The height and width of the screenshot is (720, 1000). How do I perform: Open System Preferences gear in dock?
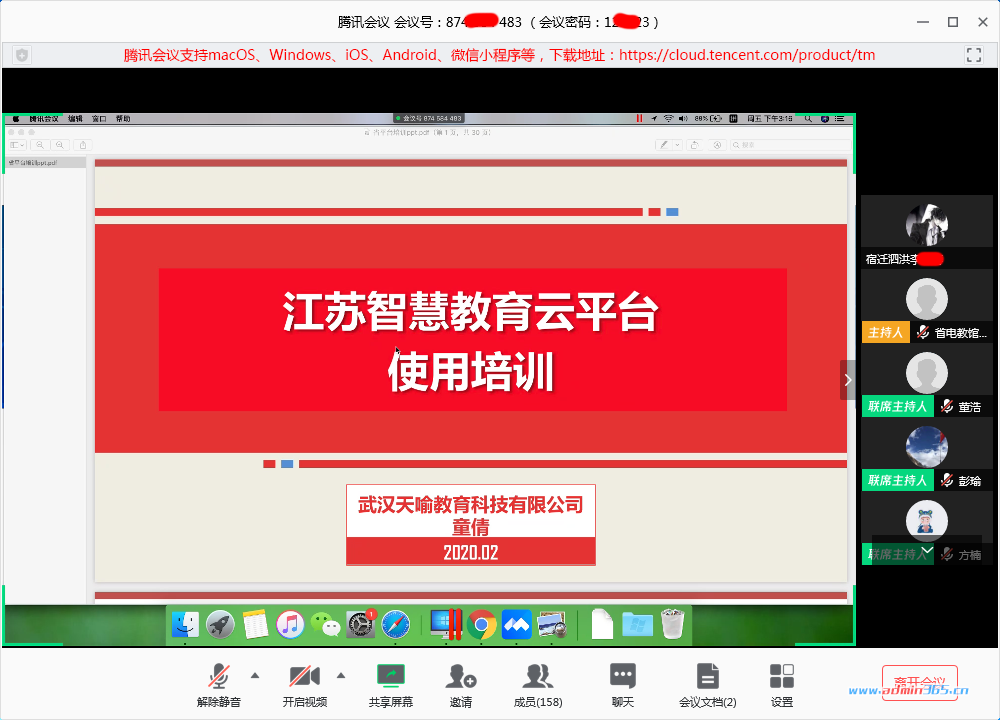pos(360,624)
